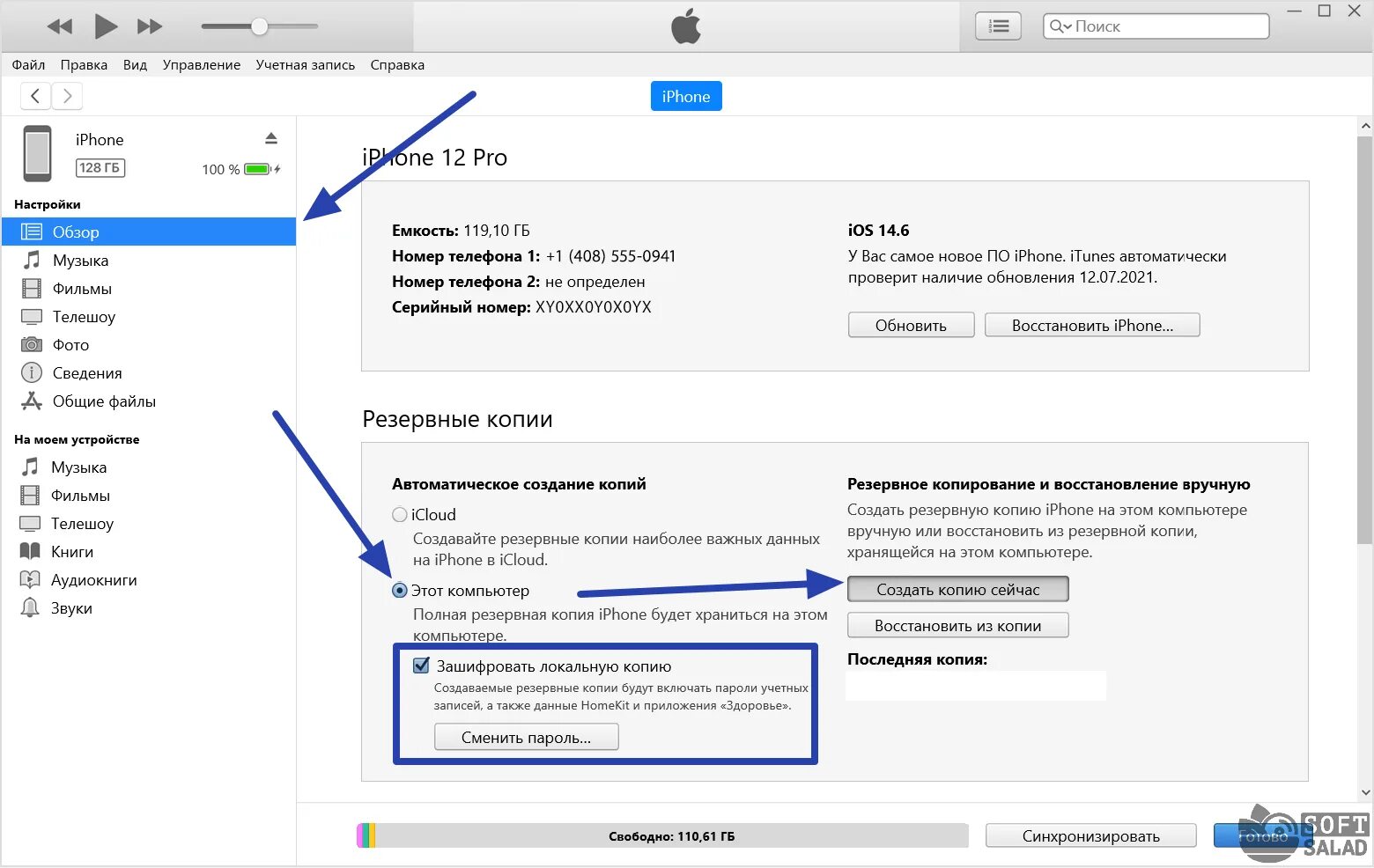Open the Файл menu
The width and height of the screenshot is (1374, 868).
click(x=28, y=65)
